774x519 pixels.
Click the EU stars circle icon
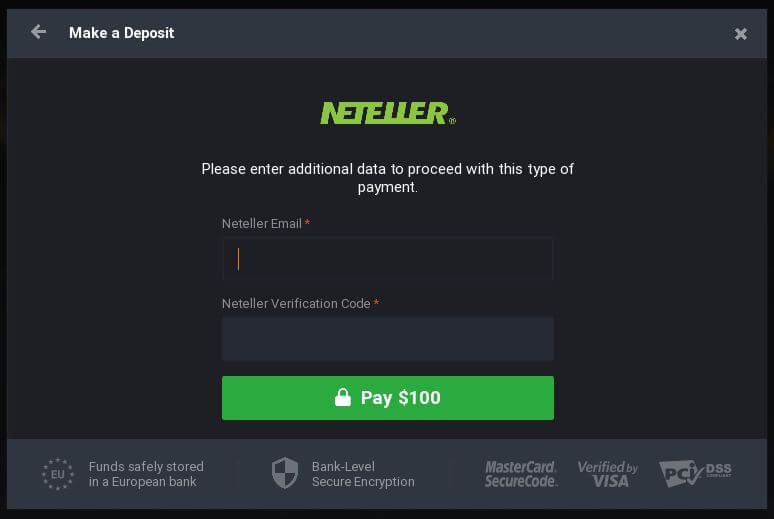58,474
